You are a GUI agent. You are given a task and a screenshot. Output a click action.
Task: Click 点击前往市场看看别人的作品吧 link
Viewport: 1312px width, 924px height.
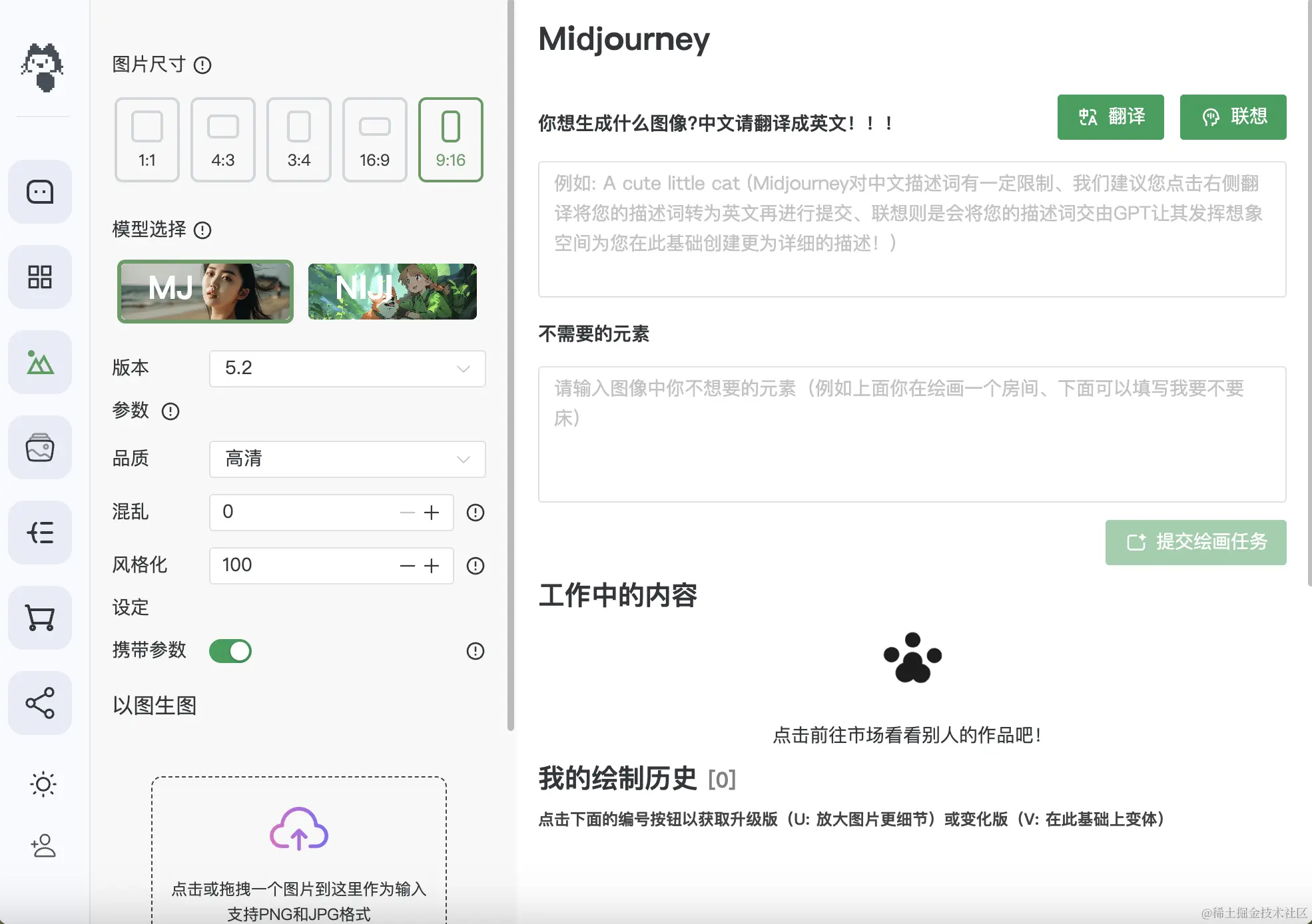[x=907, y=736]
